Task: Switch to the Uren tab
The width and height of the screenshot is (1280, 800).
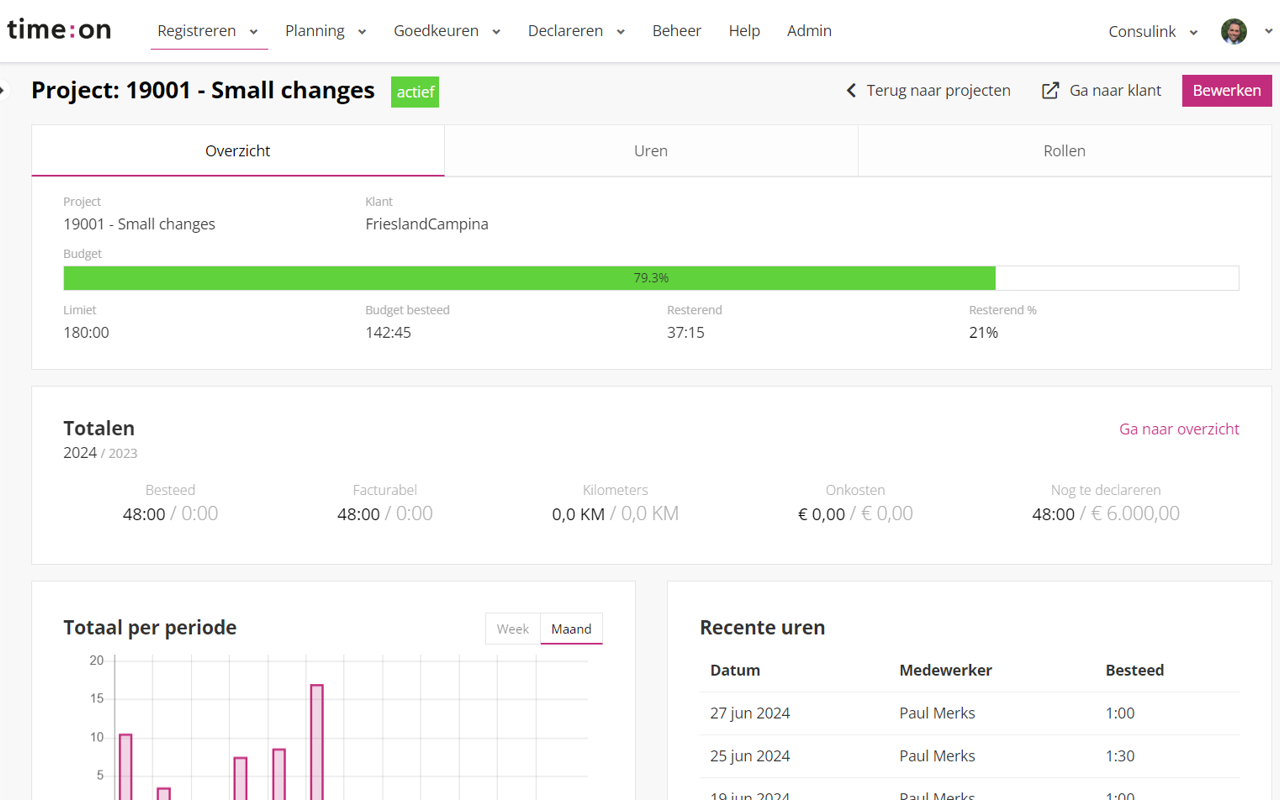Action: click(x=651, y=151)
